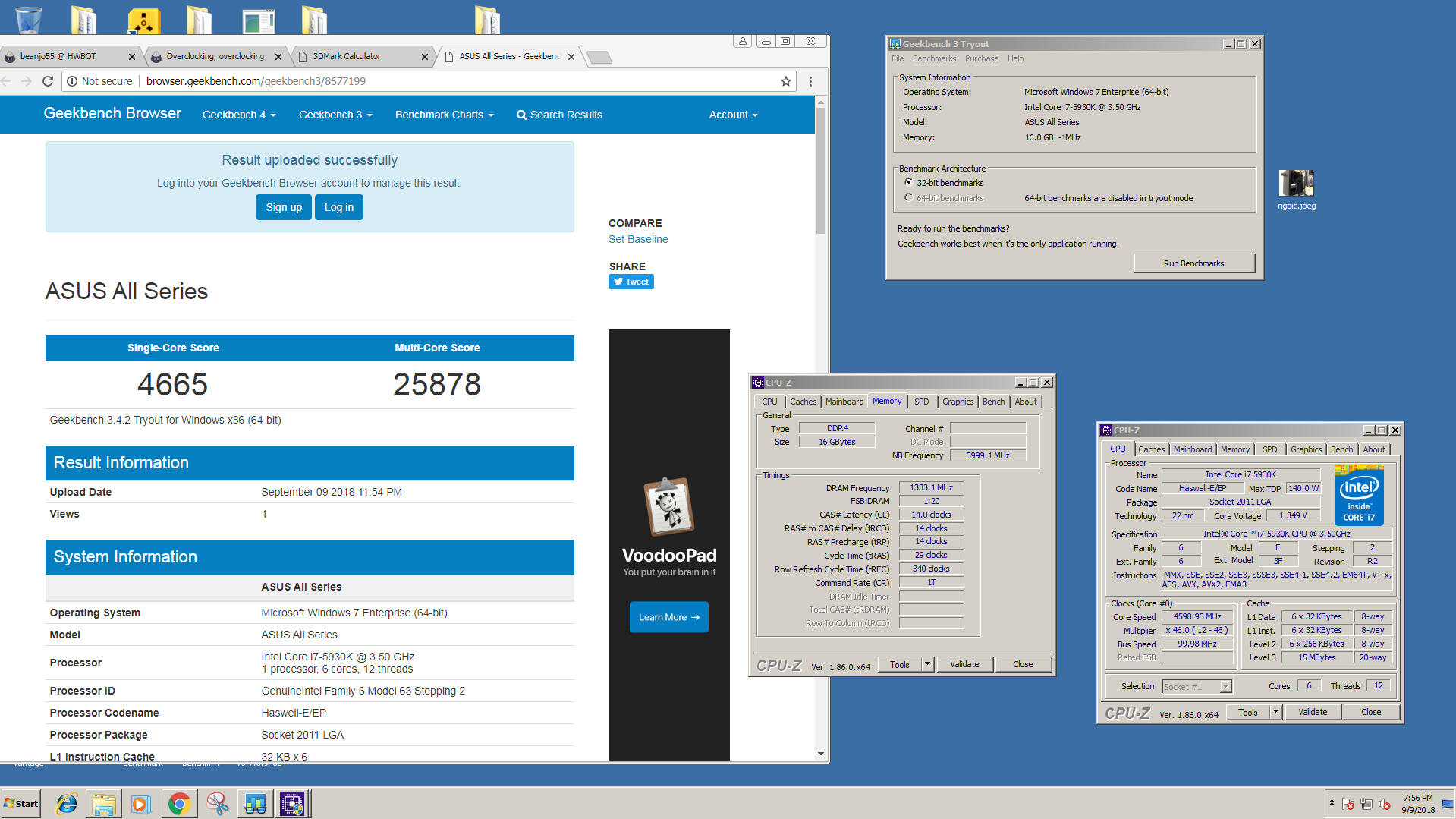The height and width of the screenshot is (819, 1456).
Task: Expand the Geekbench 3 dropdown menu
Action: click(x=335, y=115)
